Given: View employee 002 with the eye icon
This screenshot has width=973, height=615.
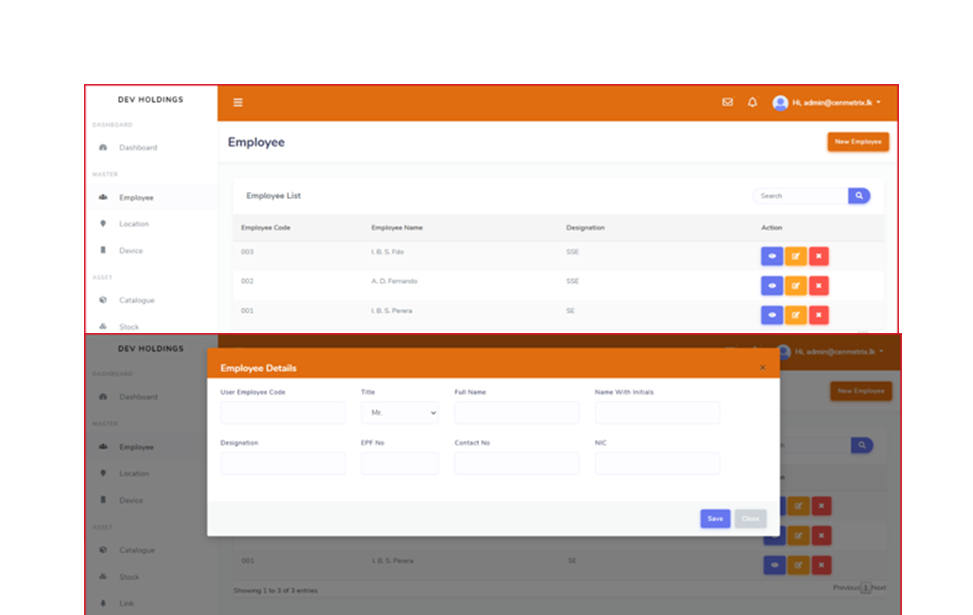Looking at the screenshot, I should (x=771, y=286).
